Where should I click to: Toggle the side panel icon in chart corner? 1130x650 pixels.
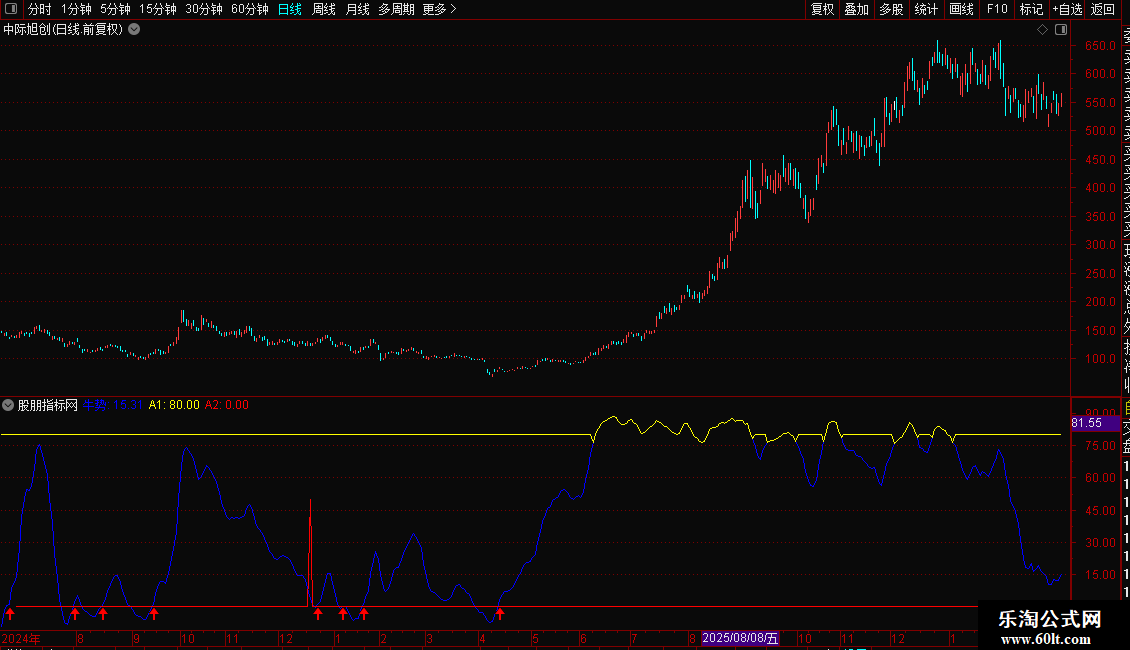[x=1061, y=30]
